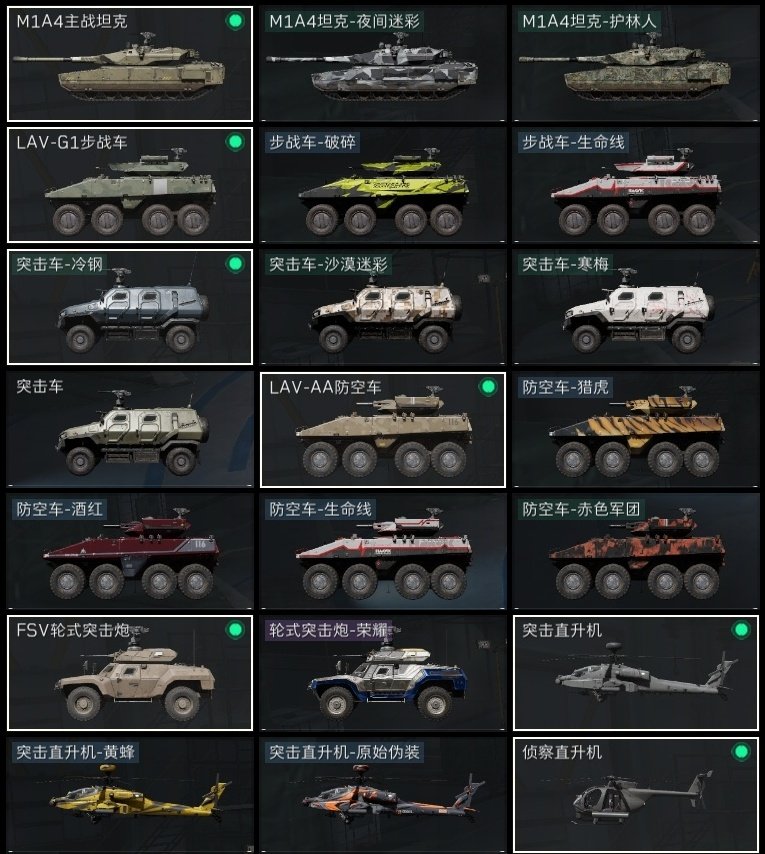
Task: Select the 防空车-赤色军团 orange camo skin
Action: 636,551
